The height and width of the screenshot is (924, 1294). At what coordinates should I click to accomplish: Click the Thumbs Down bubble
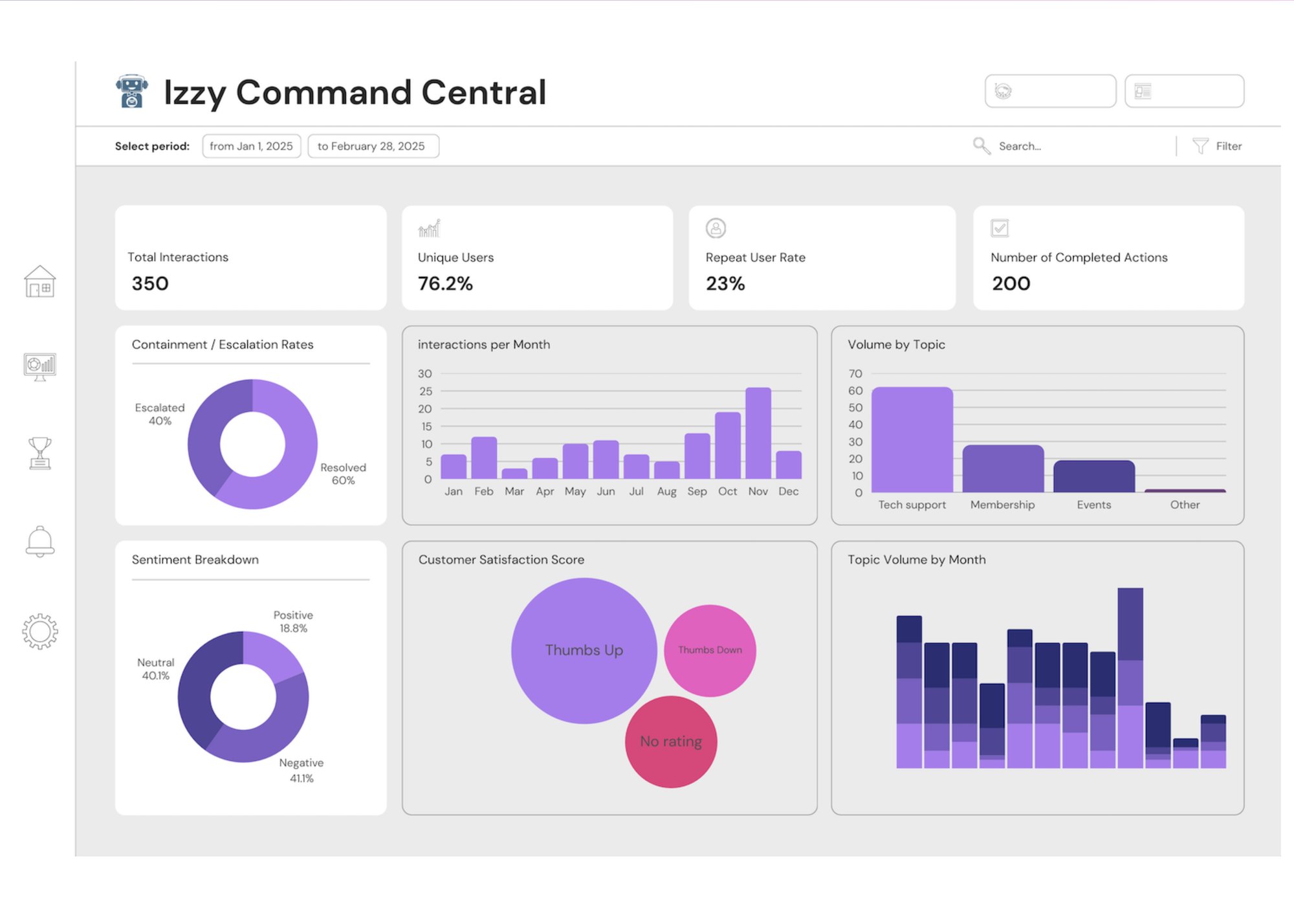709,650
